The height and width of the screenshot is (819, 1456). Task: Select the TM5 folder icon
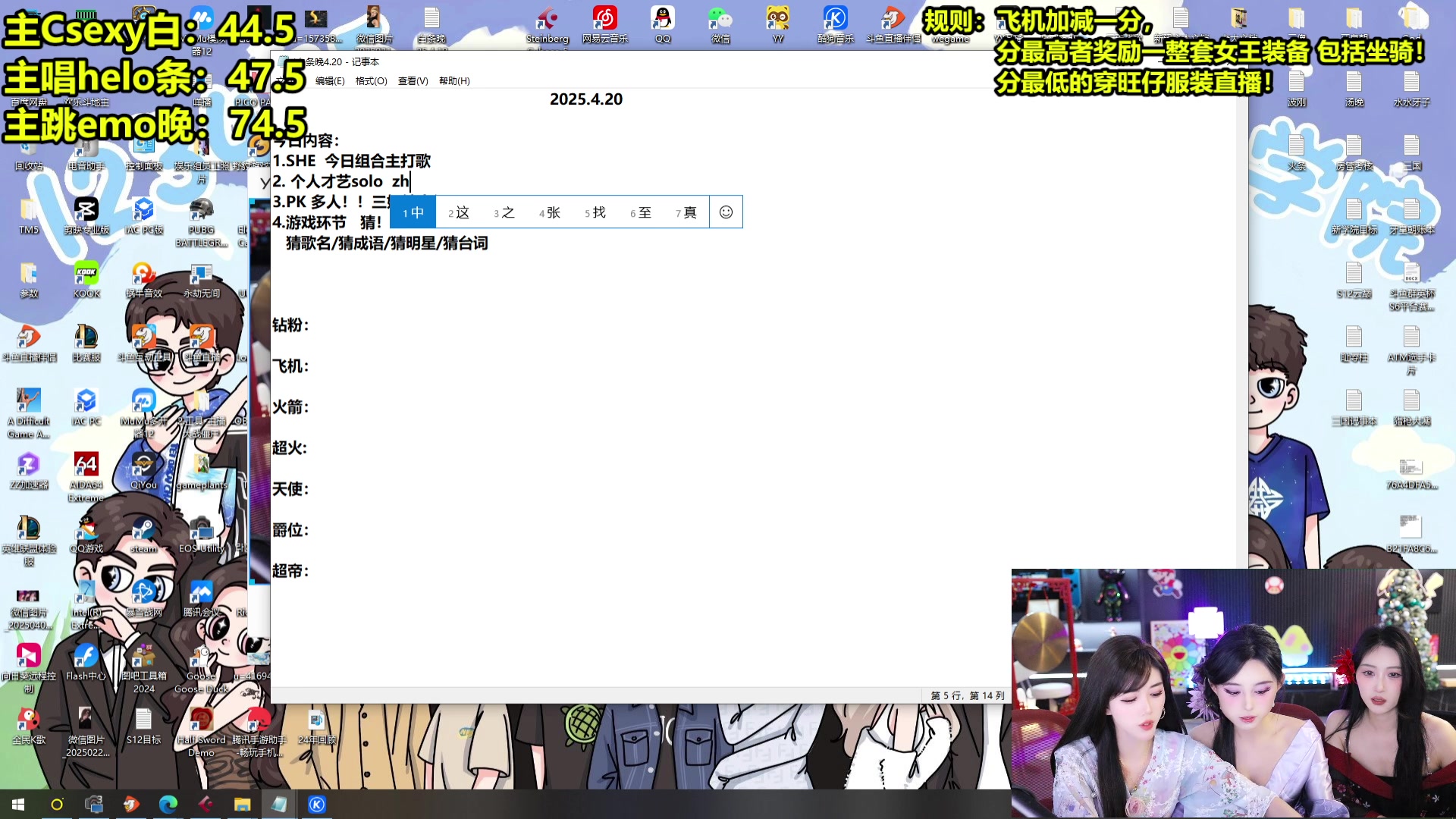(29, 216)
